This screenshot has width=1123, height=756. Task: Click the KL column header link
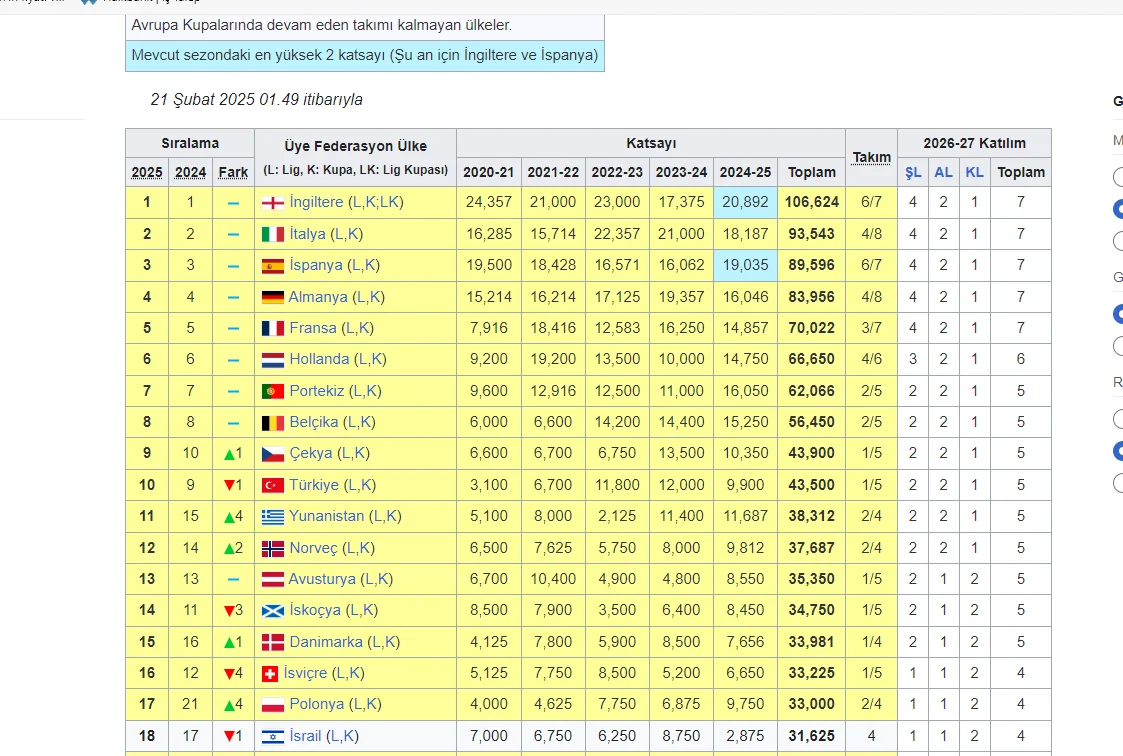[x=974, y=172]
